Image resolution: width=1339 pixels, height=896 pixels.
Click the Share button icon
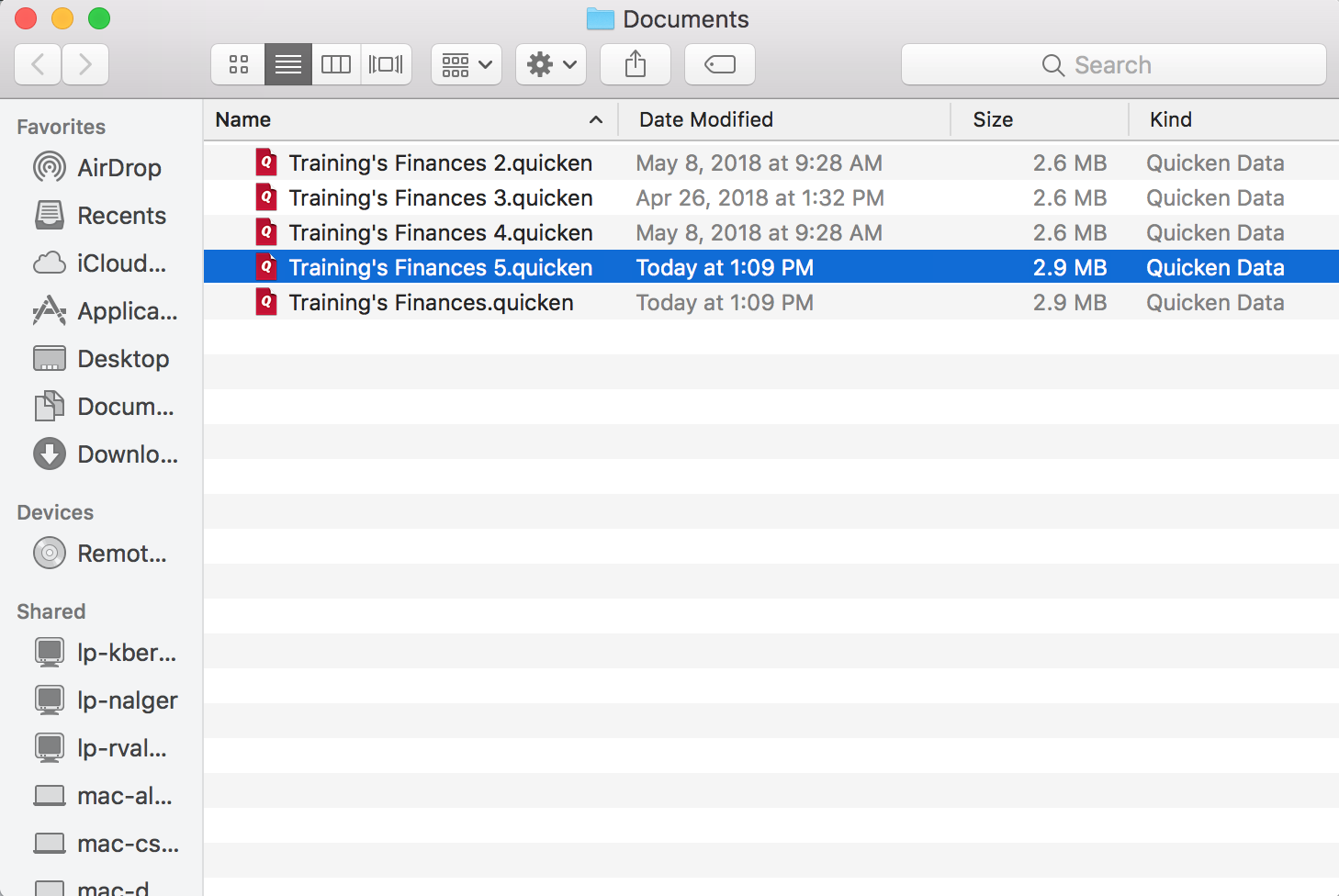(x=636, y=64)
